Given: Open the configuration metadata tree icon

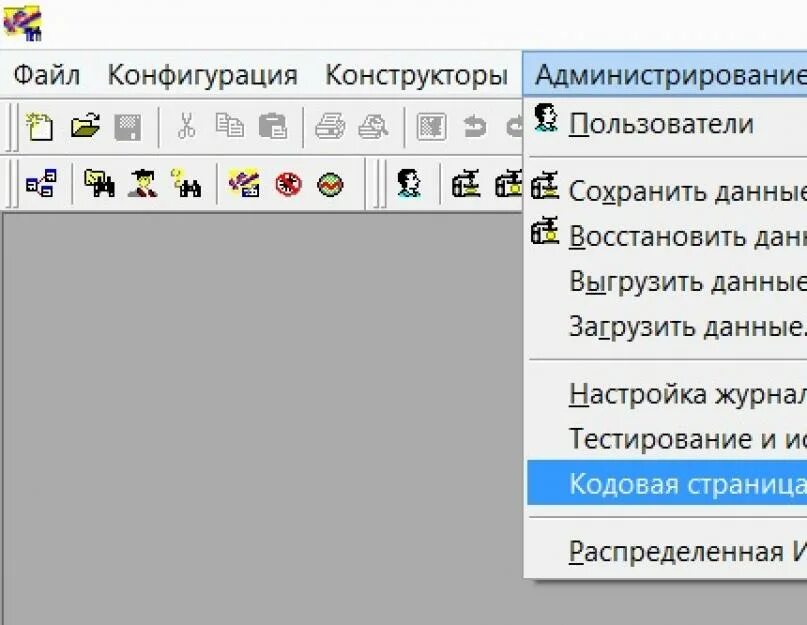Looking at the screenshot, I should [41, 183].
